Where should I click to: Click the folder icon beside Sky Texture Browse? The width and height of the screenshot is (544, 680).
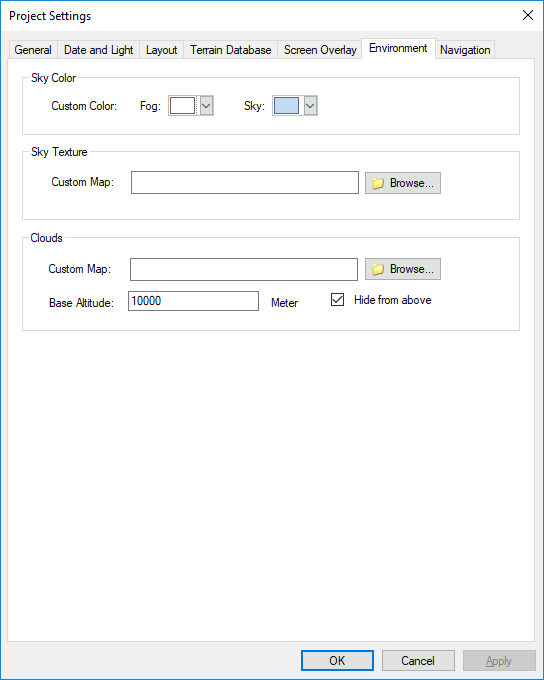point(378,183)
